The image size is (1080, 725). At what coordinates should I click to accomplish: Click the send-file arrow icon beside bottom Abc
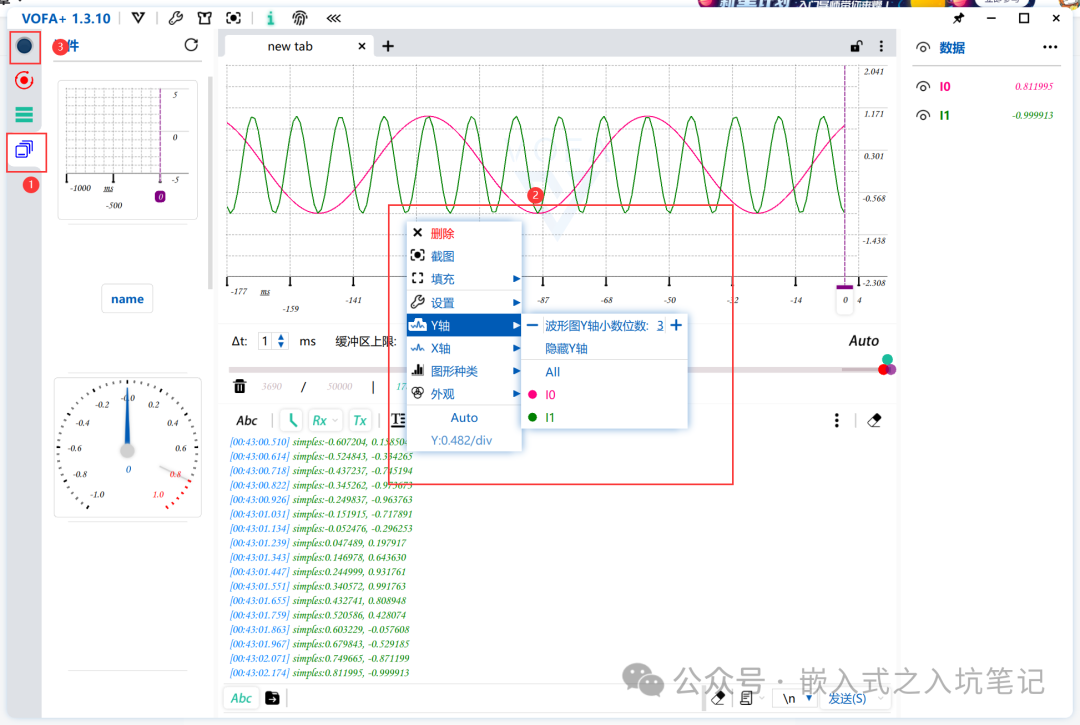273,698
